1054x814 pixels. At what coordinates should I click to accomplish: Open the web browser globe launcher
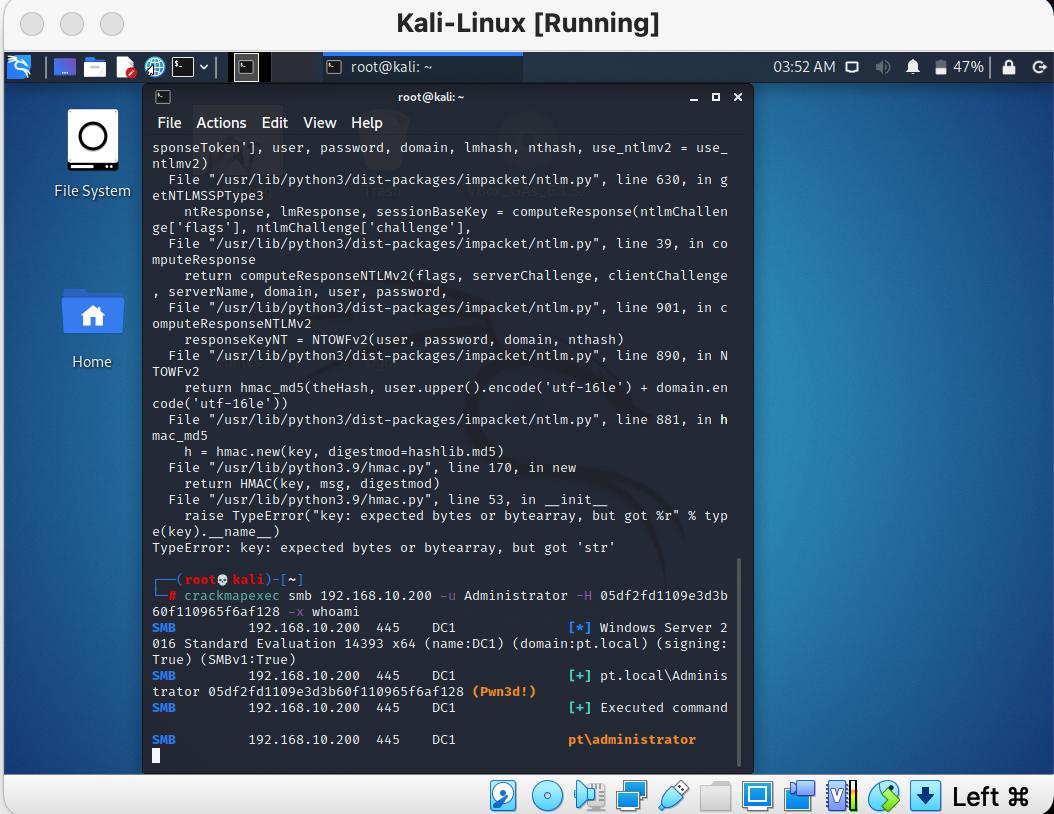pos(155,67)
